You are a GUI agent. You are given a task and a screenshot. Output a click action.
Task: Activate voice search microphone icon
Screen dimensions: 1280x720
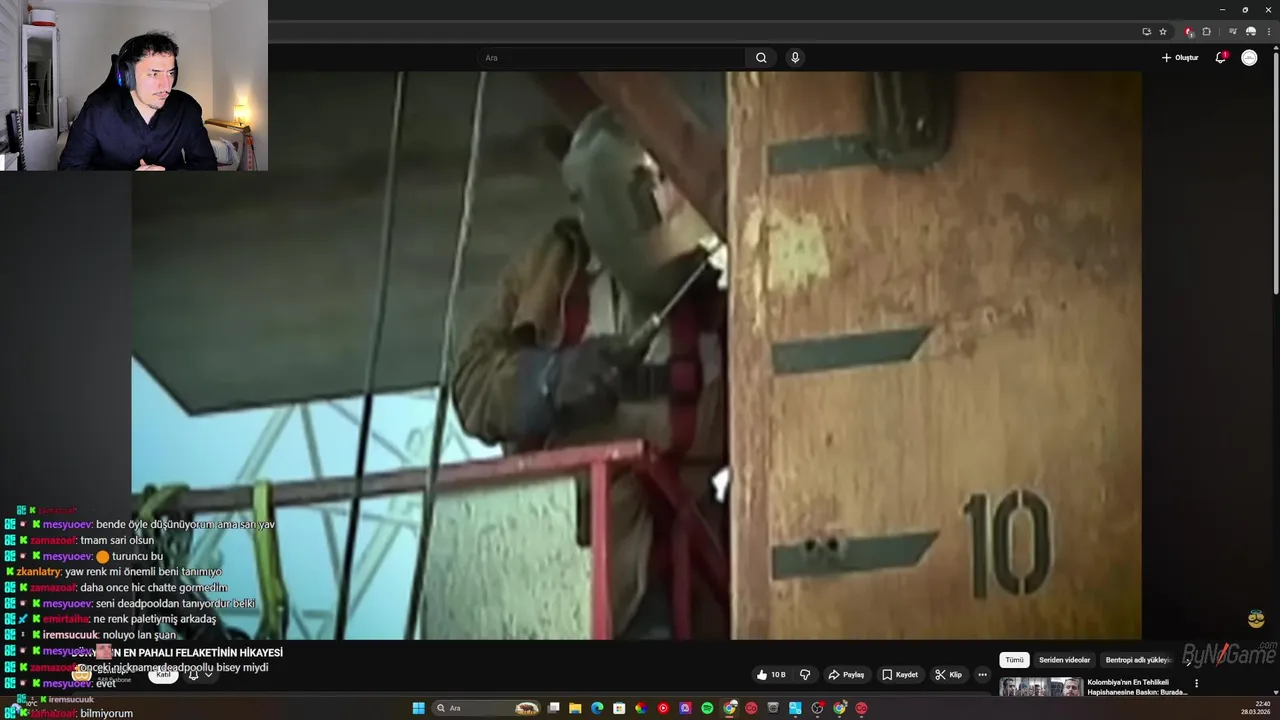[795, 58]
